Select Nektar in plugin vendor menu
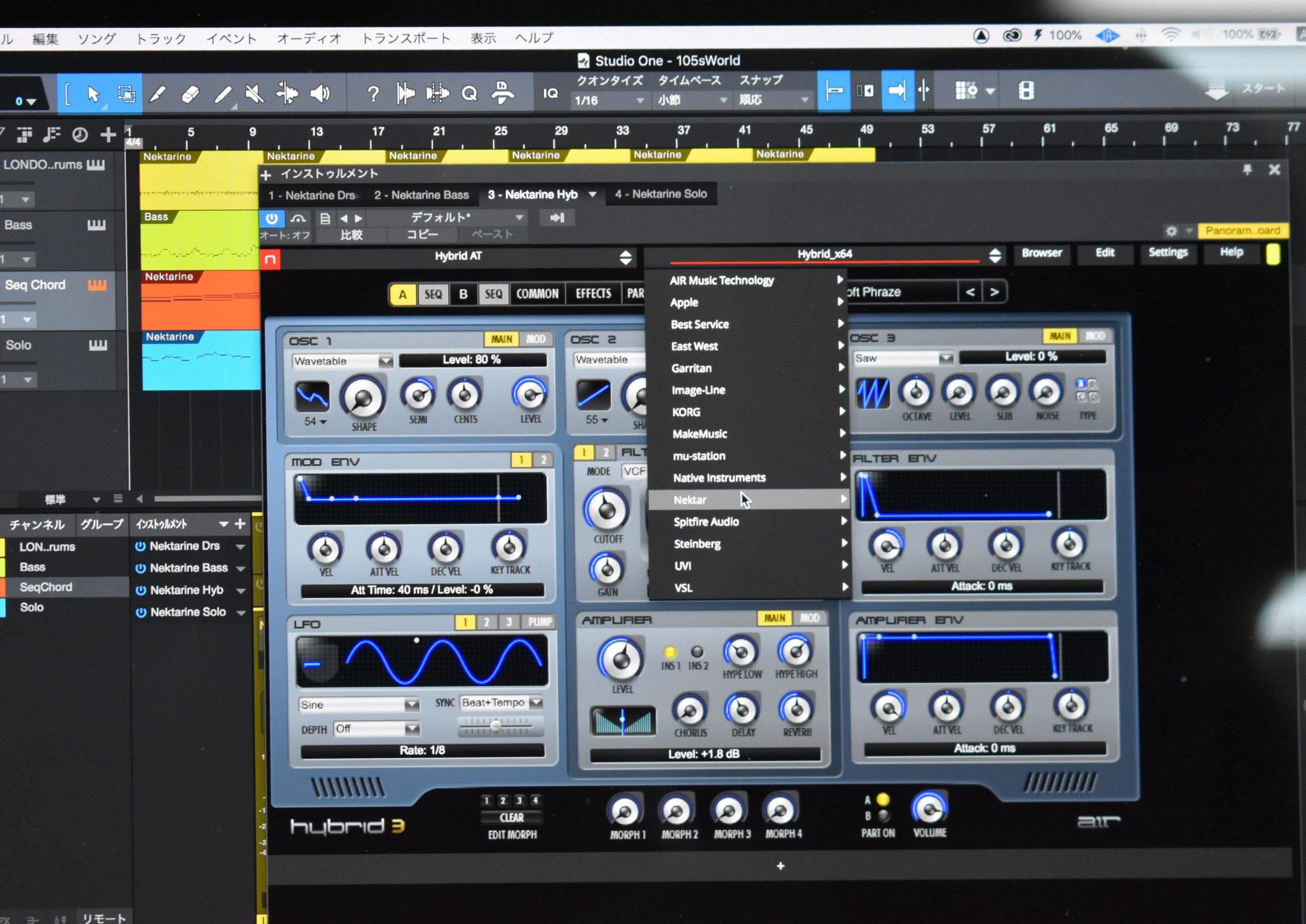 pyautogui.click(x=748, y=500)
